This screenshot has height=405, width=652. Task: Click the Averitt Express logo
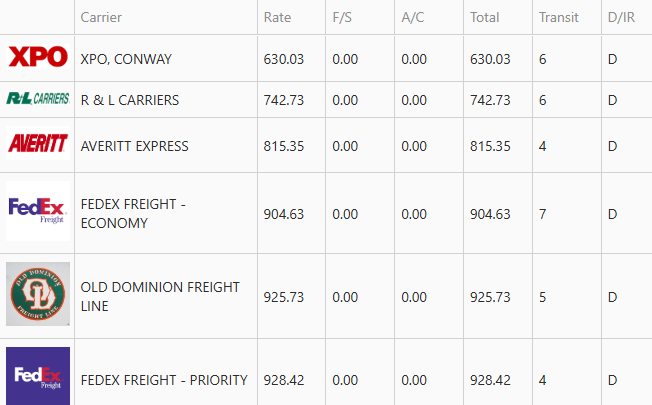[x=38, y=143]
